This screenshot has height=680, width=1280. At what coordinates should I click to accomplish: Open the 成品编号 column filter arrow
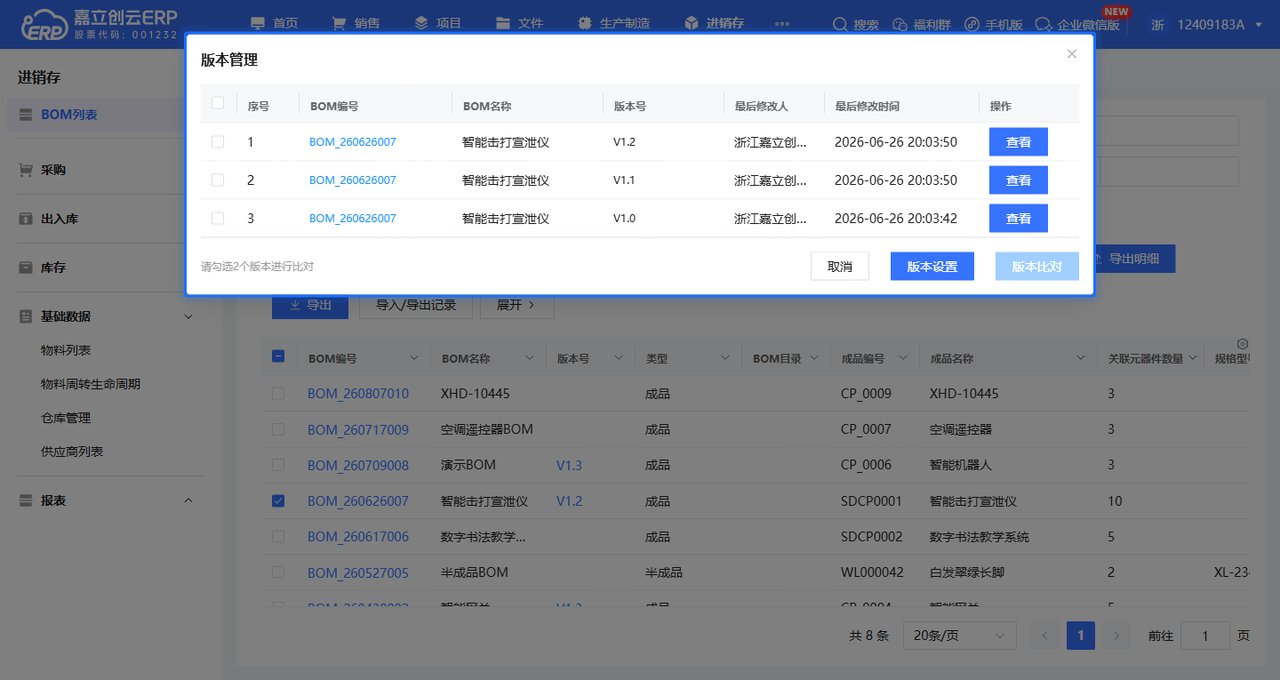904,358
